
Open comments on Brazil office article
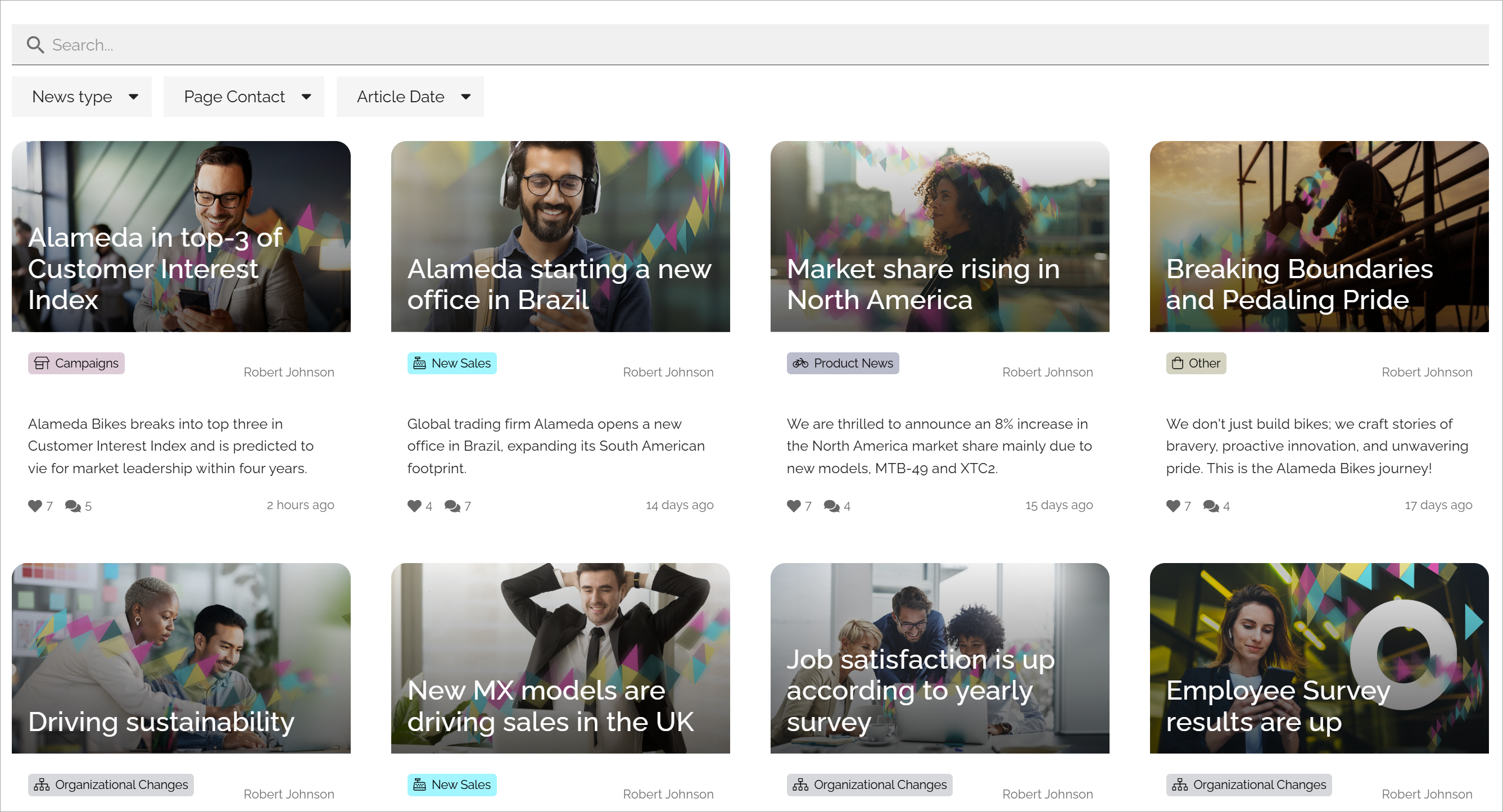tap(452, 506)
